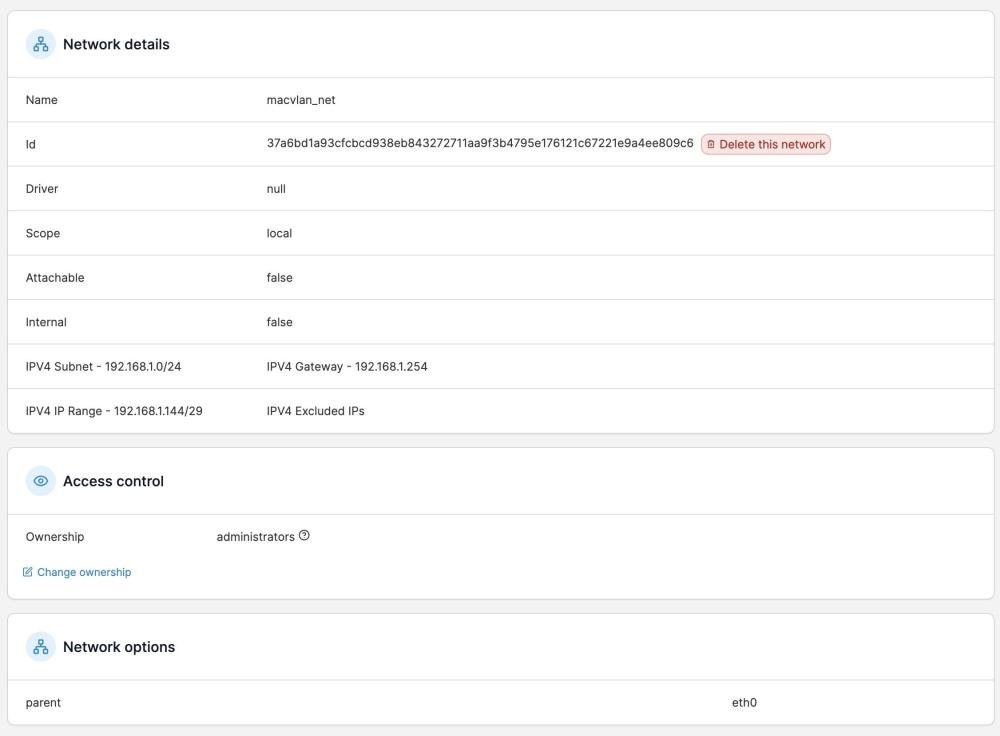The width and height of the screenshot is (1000, 736).
Task: Click the edit icon next to Change ownership
Action: point(28,572)
